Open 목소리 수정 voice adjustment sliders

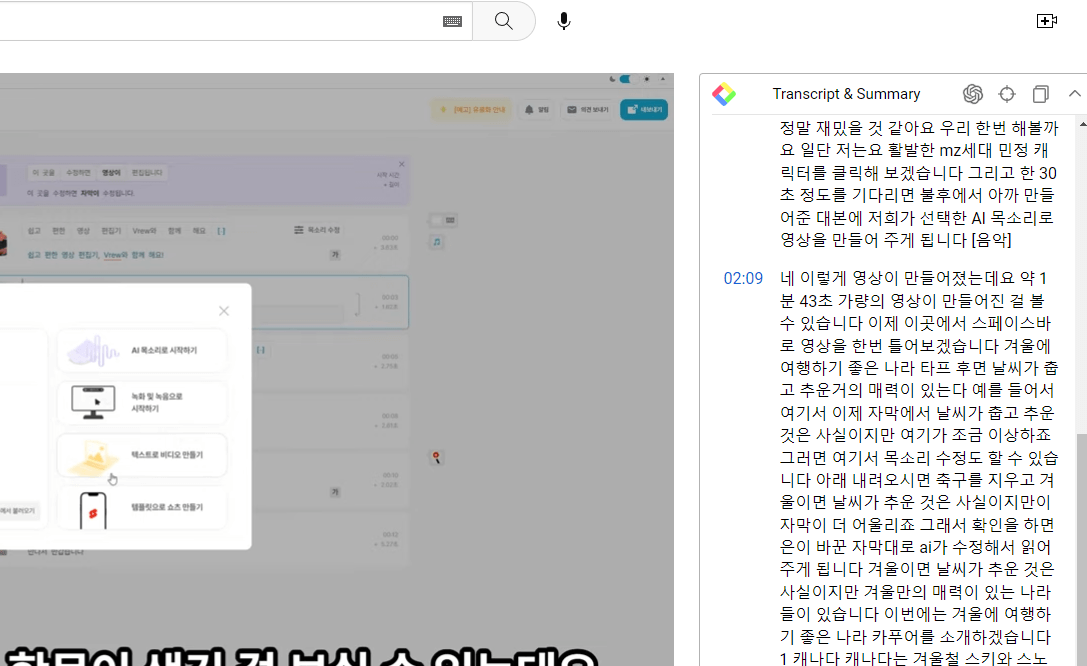click(x=316, y=229)
